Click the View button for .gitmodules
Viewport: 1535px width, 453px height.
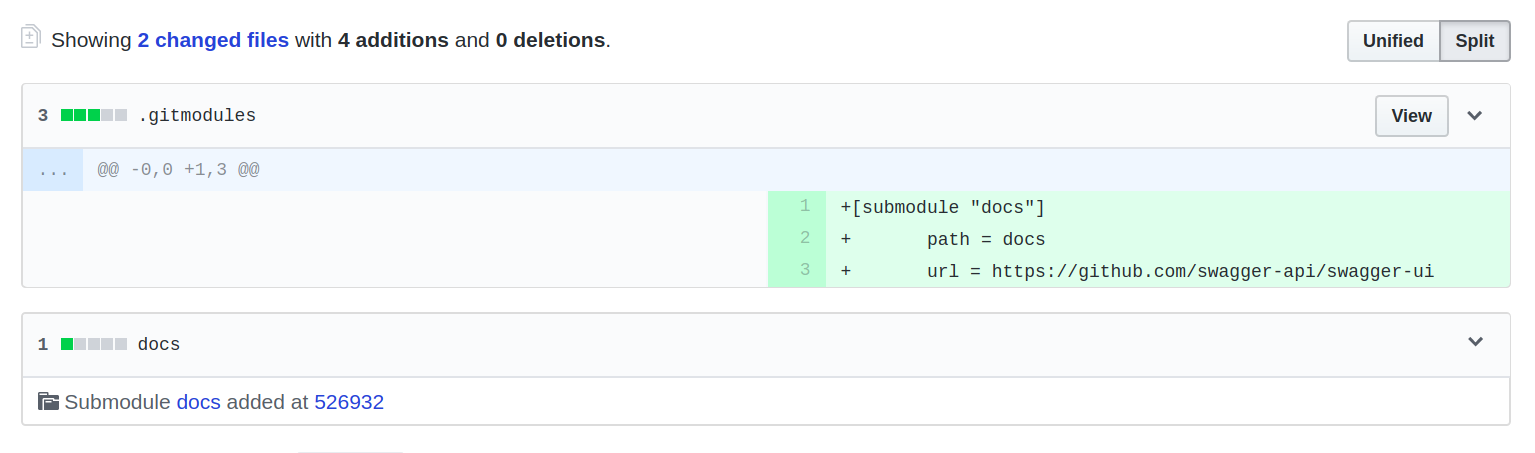tap(1411, 116)
